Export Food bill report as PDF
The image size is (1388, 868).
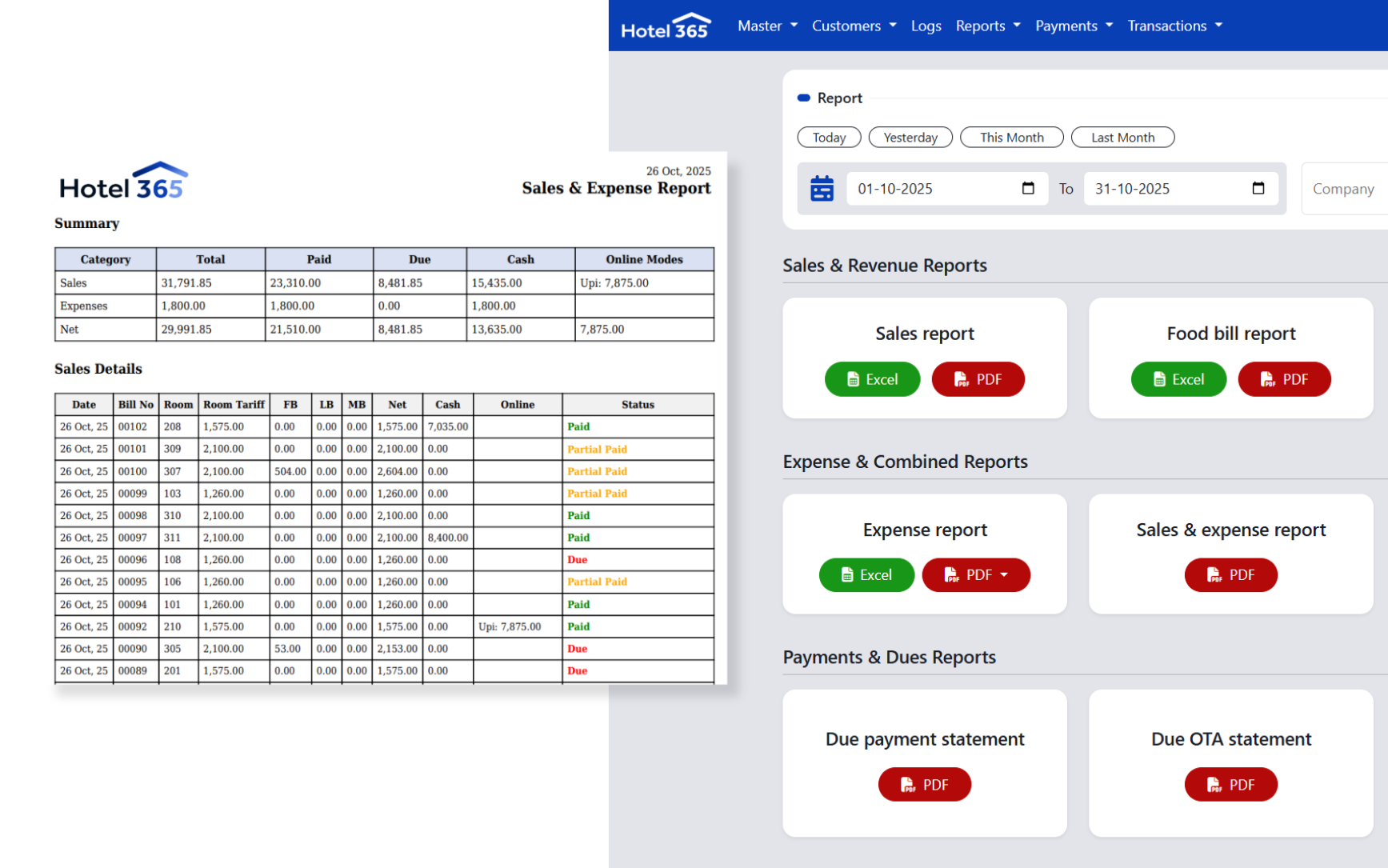click(1284, 379)
